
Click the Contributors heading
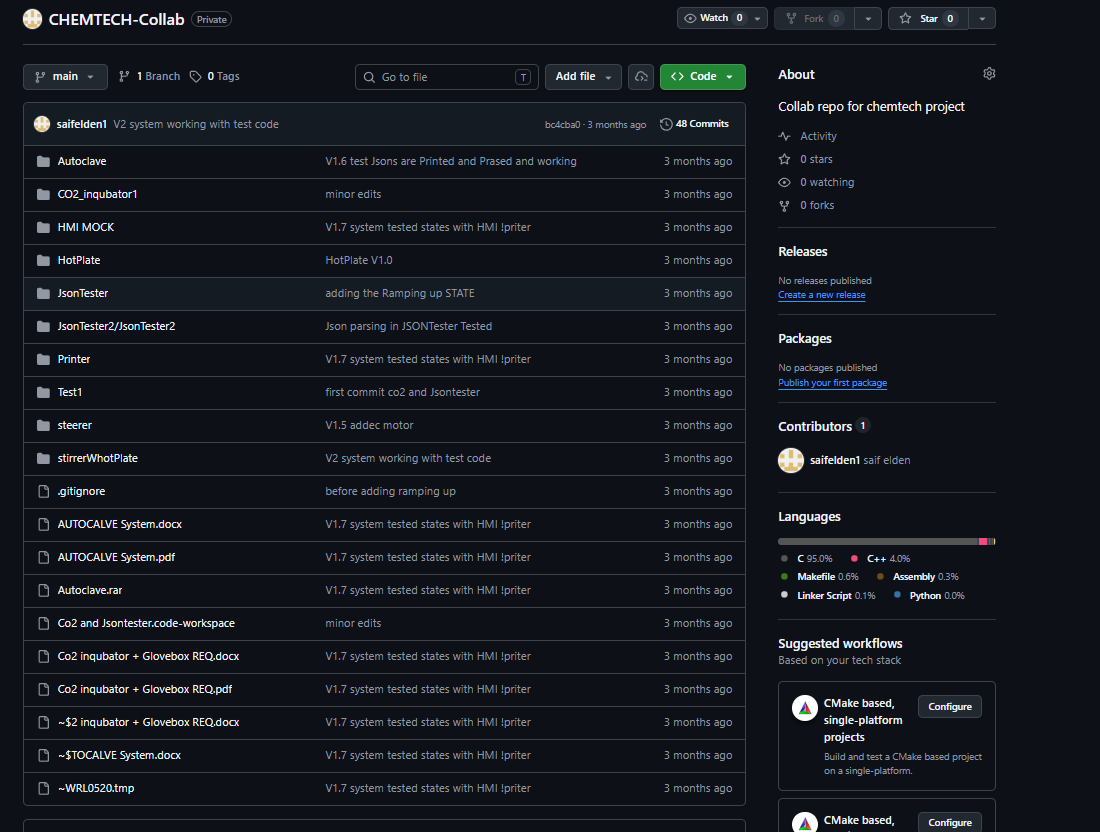pos(815,427)
